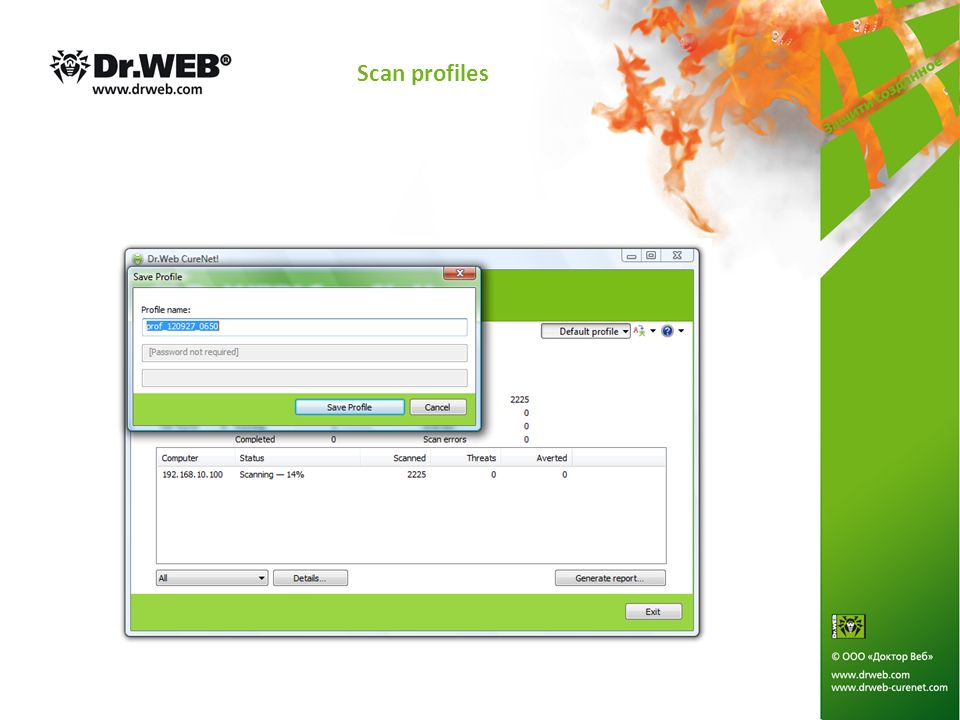Click the blue help icon

click(x=667, y=331)
